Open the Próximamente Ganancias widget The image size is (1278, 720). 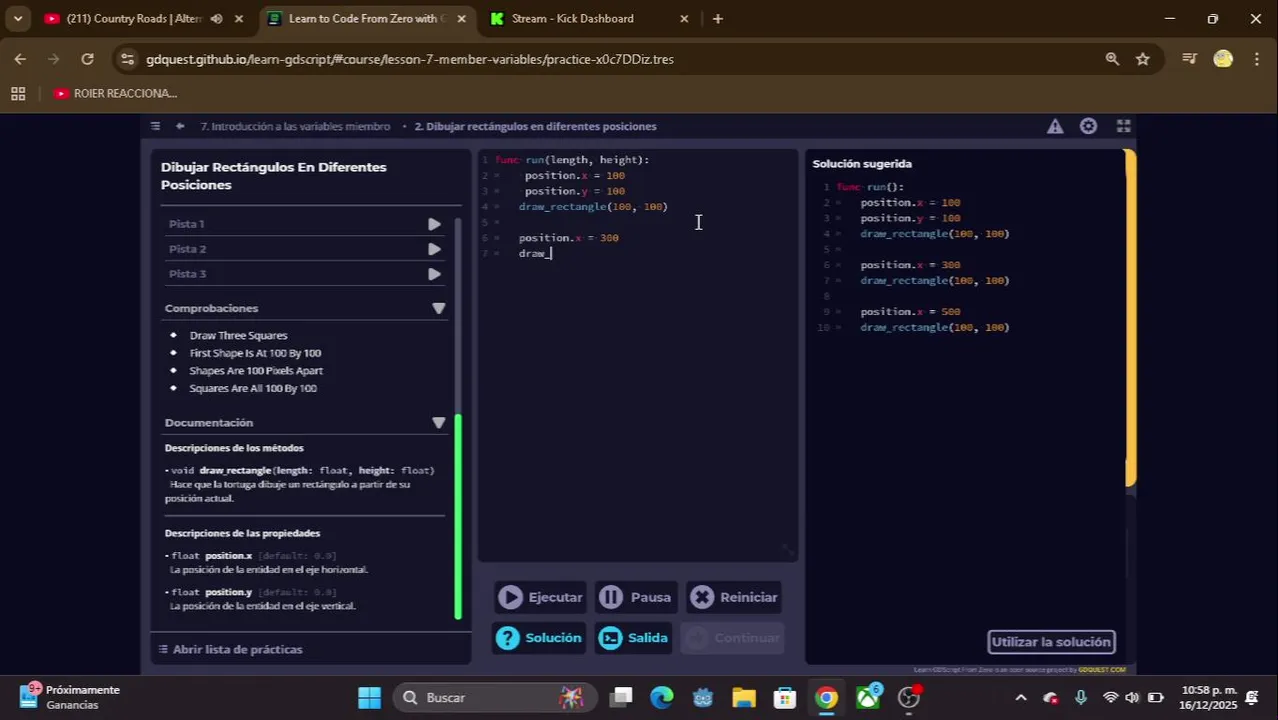tap(70, 697)
